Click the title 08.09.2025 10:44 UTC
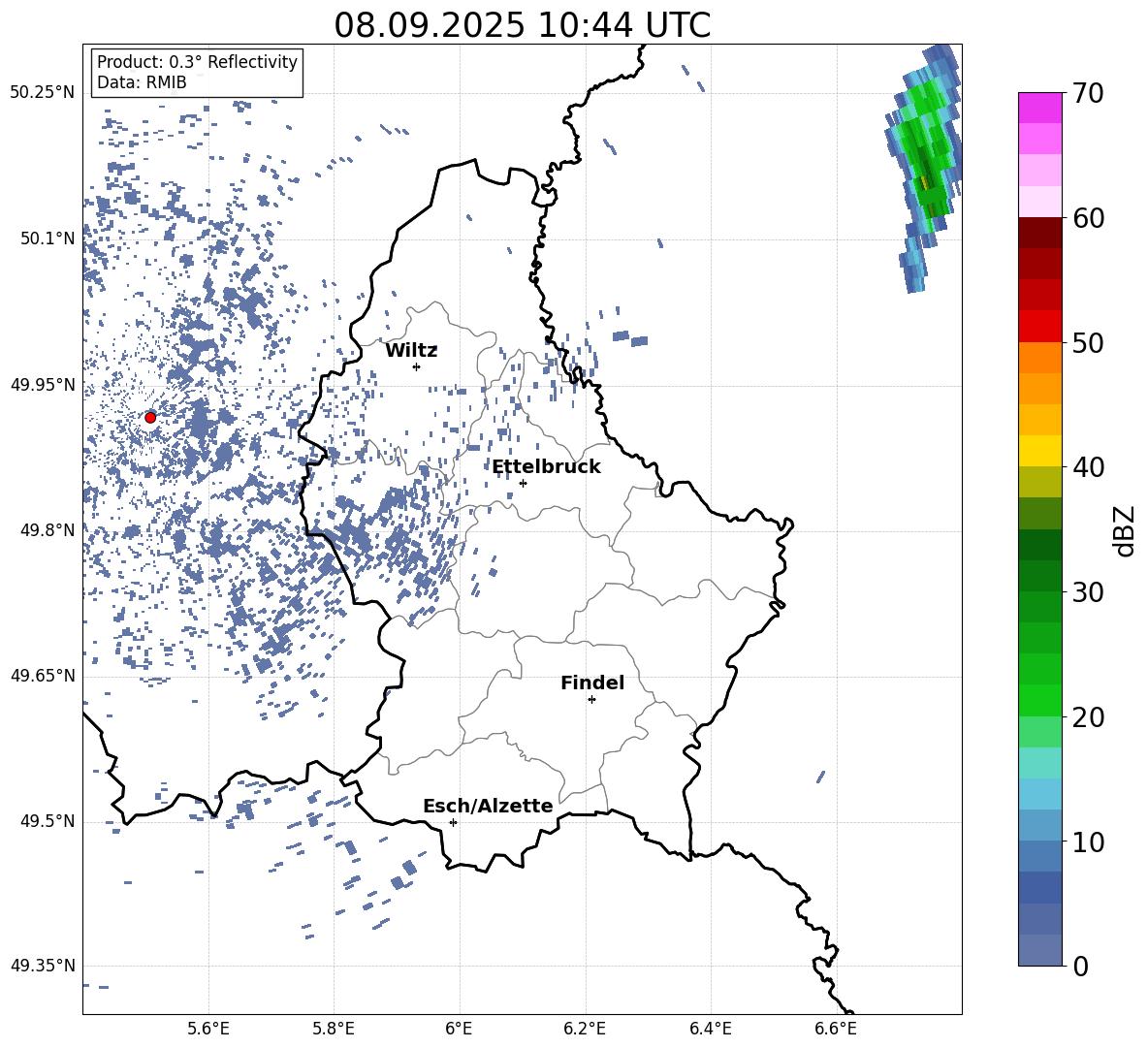The image size is (1148, 1048). (522, 25)
